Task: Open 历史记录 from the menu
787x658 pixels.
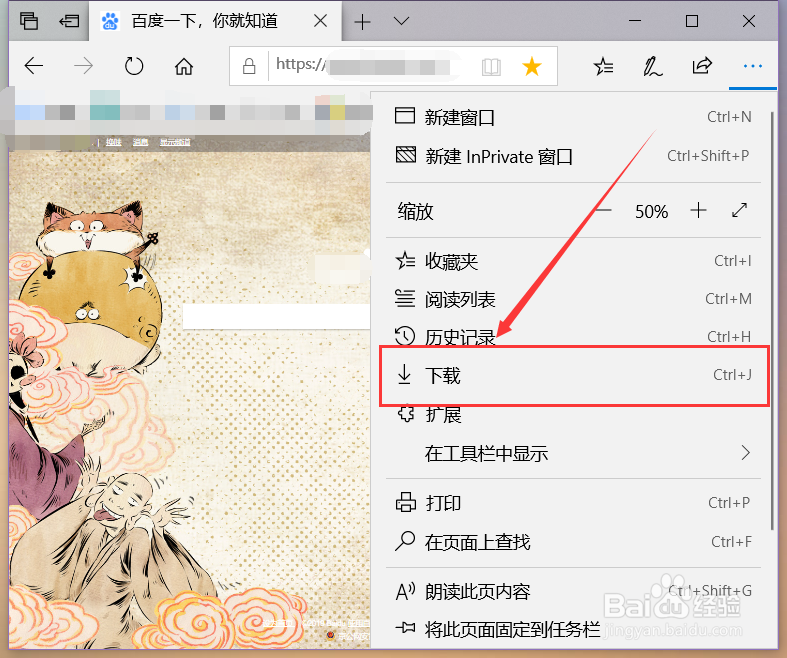Action: pyautogui.click(x=573, y=337)
